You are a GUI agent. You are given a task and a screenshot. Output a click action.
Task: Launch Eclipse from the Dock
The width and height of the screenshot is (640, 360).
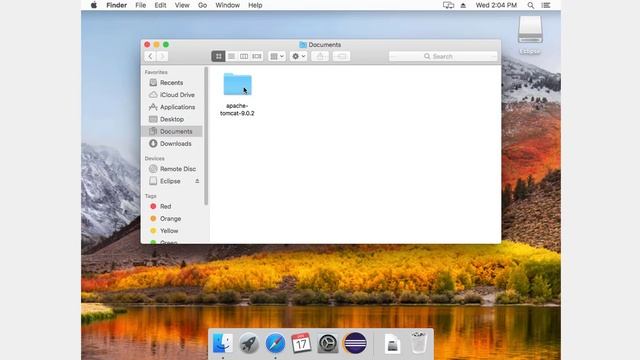[x=355, y=343]
